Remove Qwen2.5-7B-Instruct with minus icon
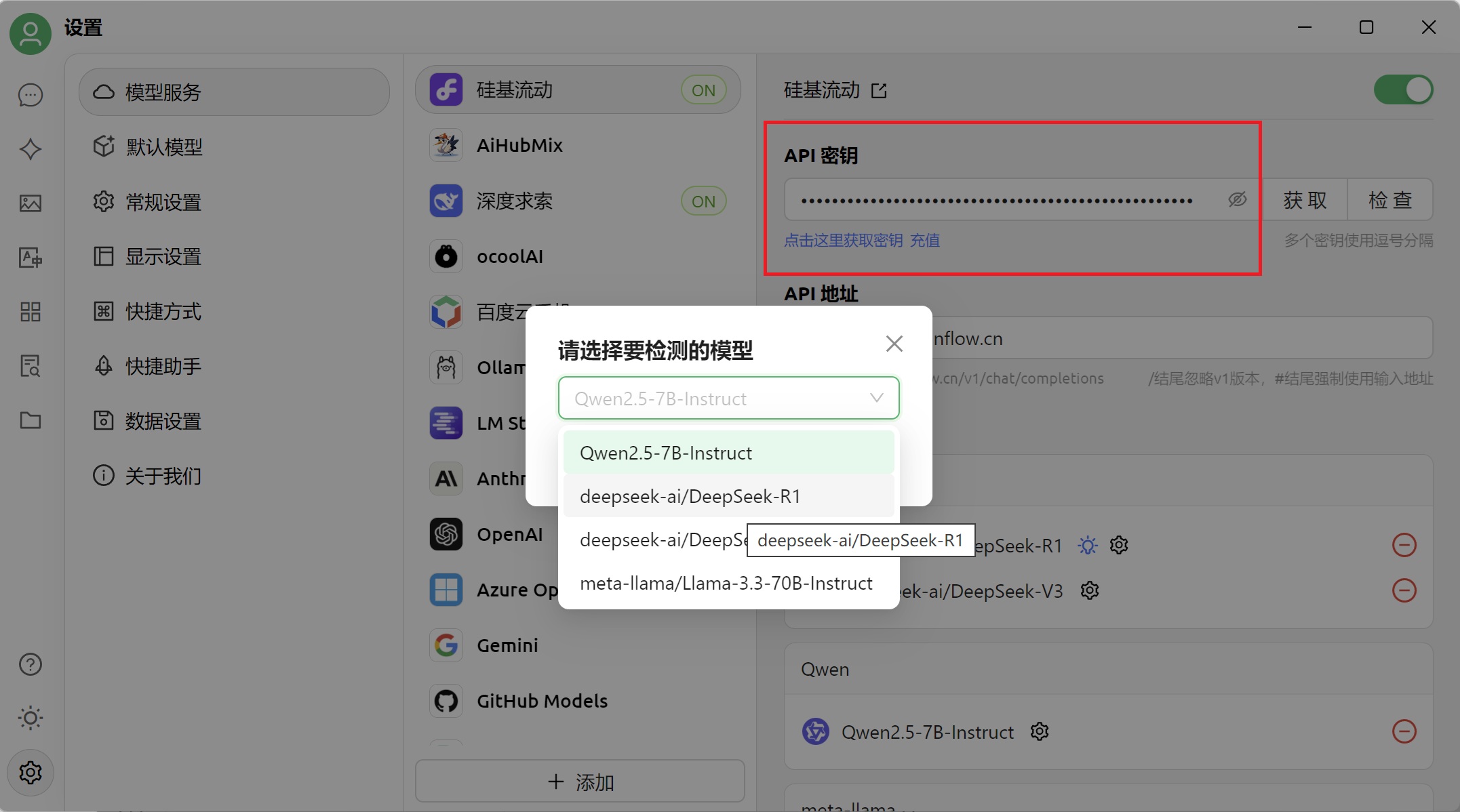This screenshot has width=1460, height=812. click(x=1404, y=731)
